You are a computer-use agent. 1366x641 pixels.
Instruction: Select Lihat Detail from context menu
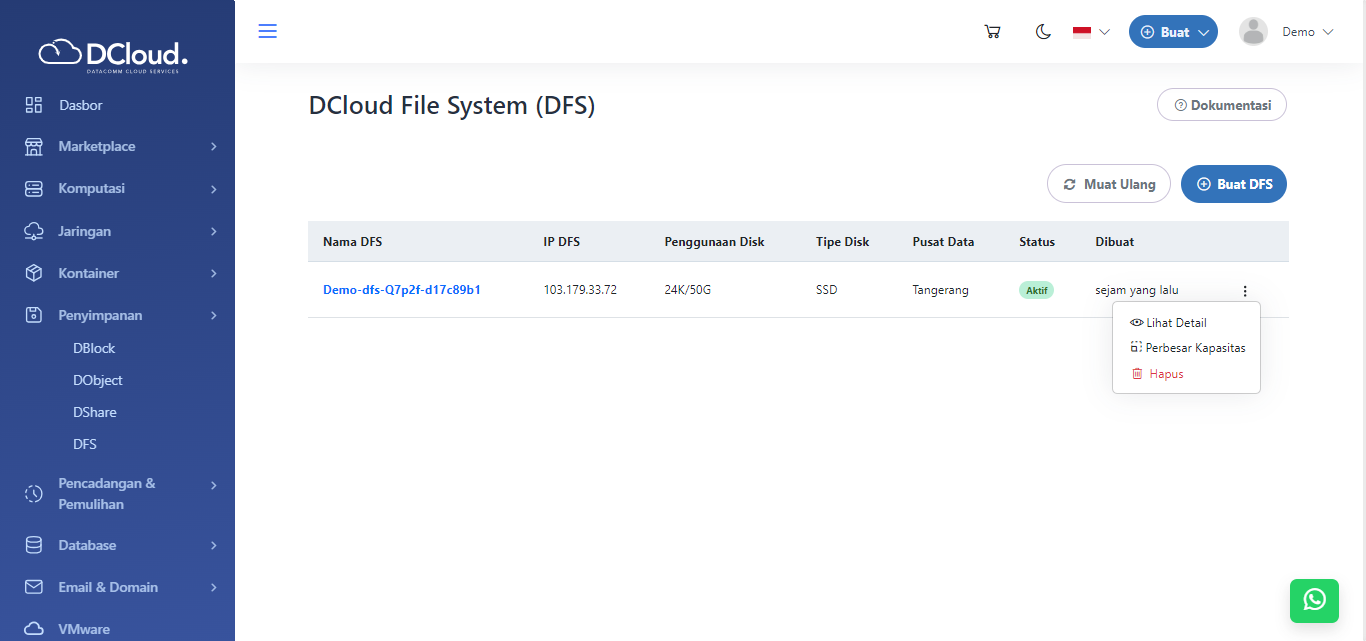point(1175,323)
